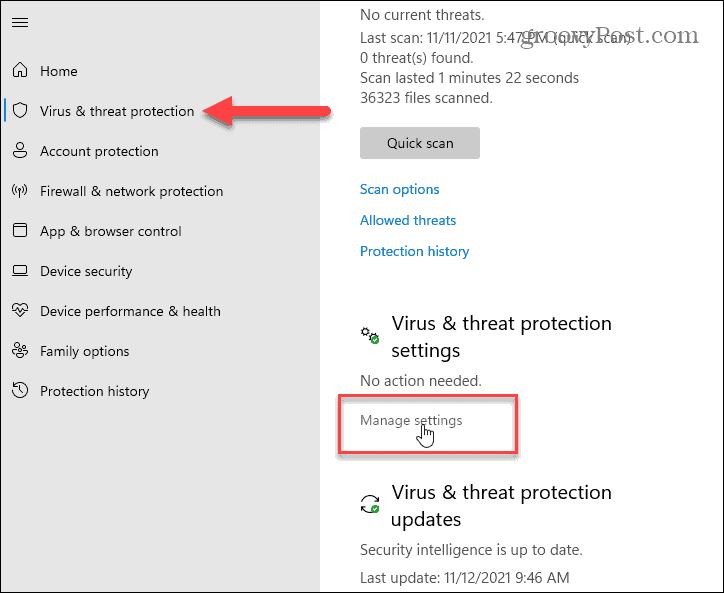Click the gears icon beside protection settings heading
Image resolution: width=724 pixels, height=593 pixels.
click(370, 335)
